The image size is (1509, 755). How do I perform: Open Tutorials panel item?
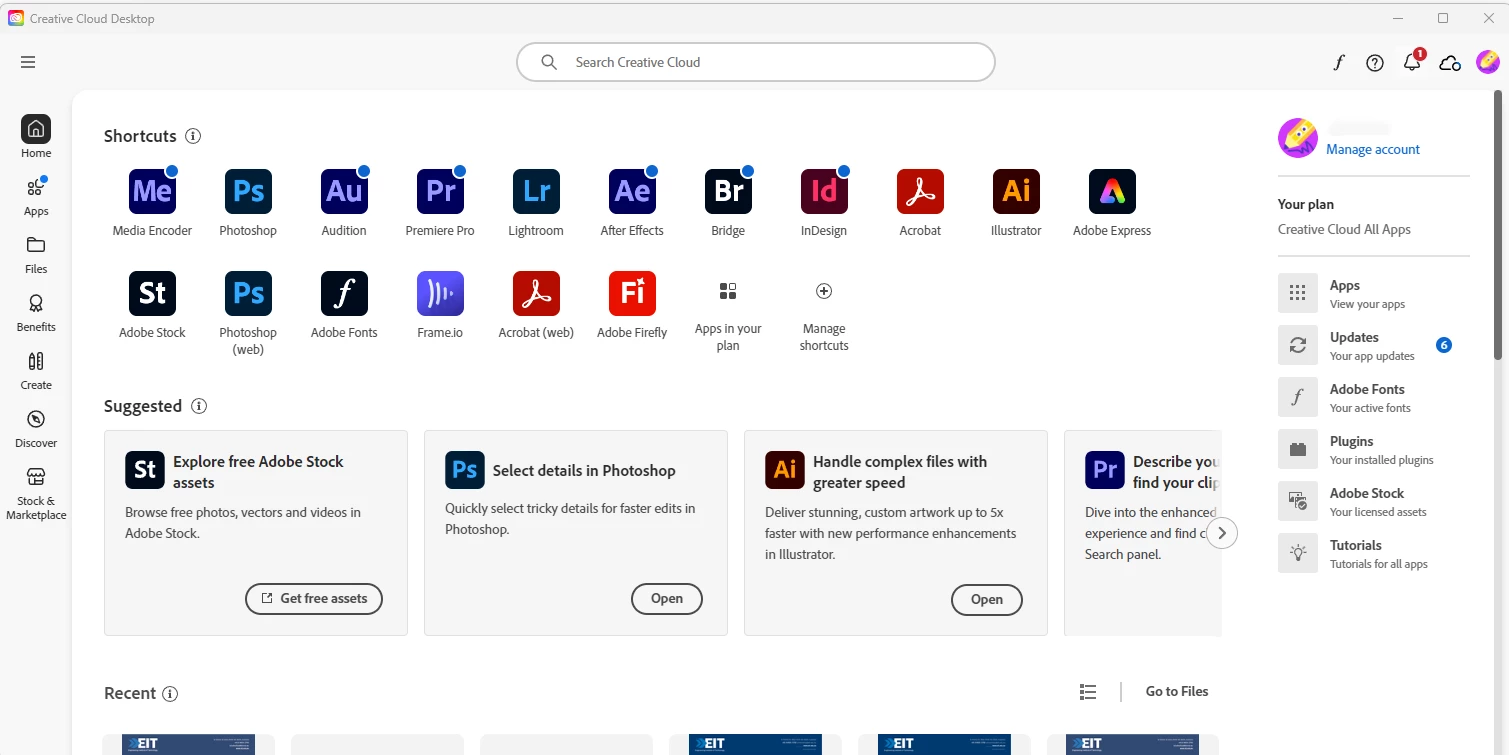(x=1374, y=554)
